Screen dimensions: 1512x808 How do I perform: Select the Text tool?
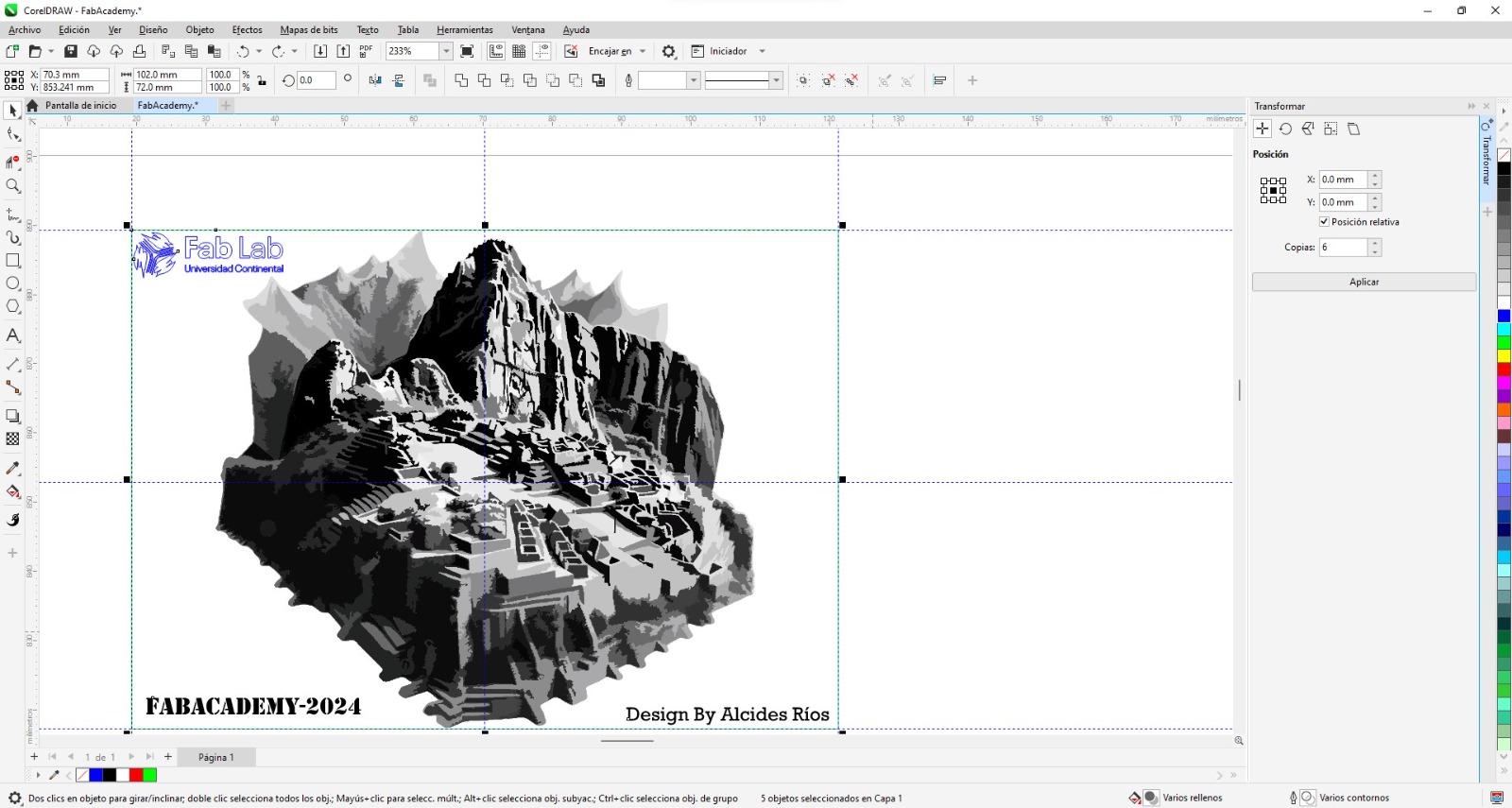[x=13, y=335]
